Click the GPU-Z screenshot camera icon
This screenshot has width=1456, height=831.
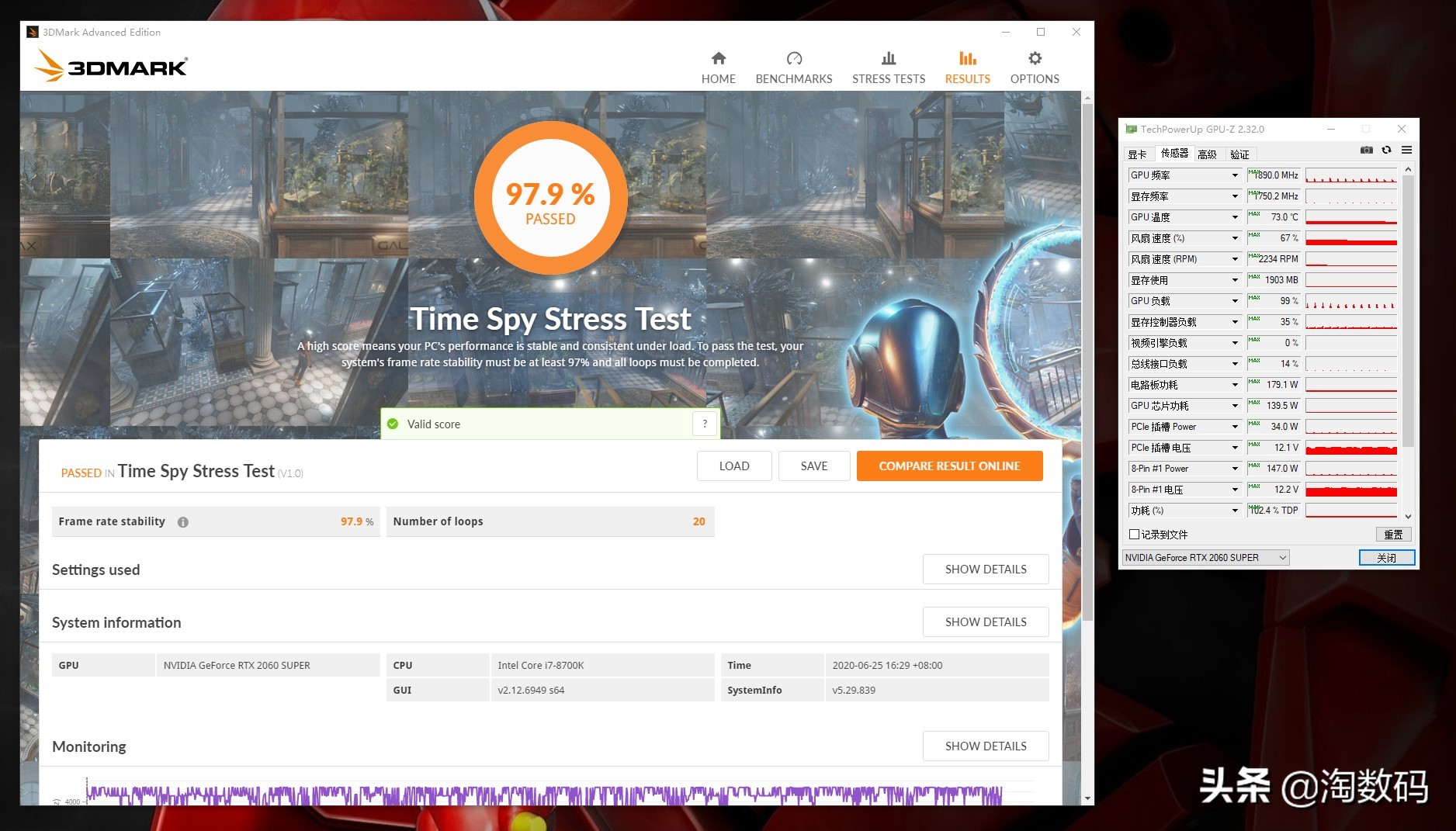click(x=1366, y=151)
